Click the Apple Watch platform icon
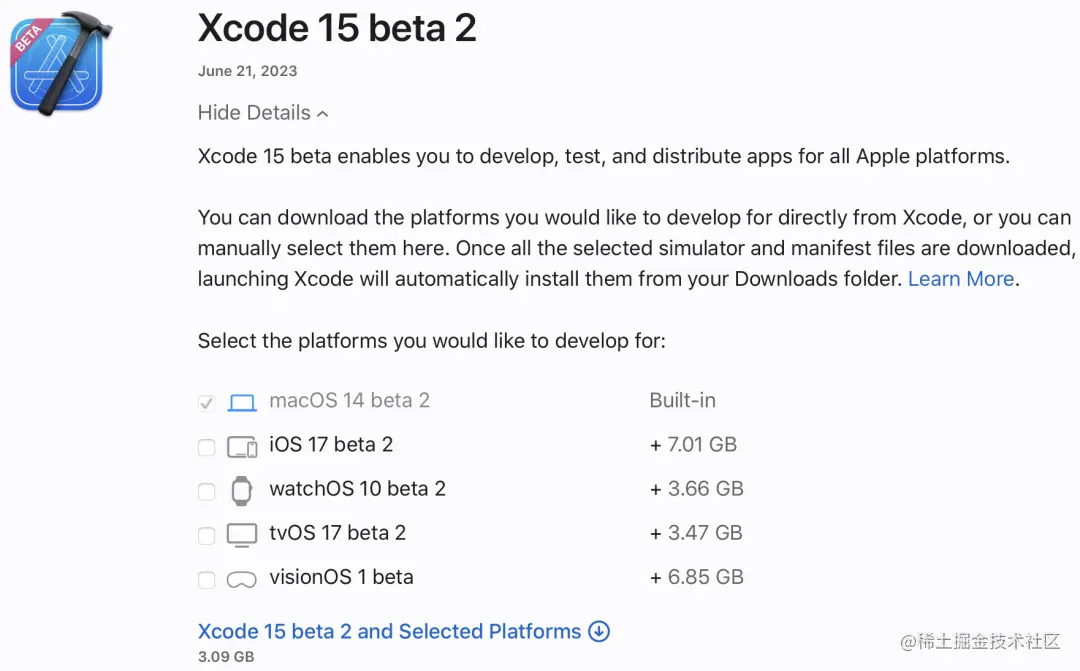This screenshot has height=671, width=1080. click(242, 490)
